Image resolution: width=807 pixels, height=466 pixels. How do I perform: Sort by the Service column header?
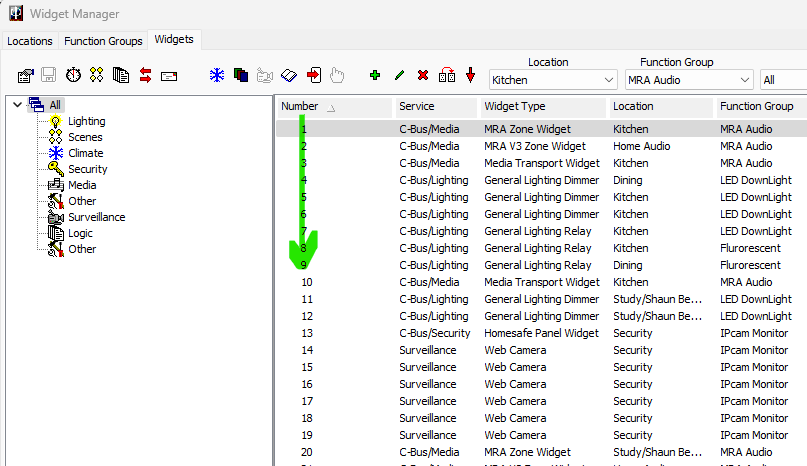click(x=435, y=106)
